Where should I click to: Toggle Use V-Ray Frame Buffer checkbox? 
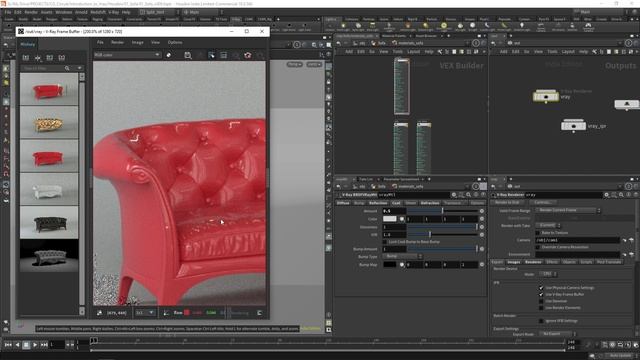point(541,294)
